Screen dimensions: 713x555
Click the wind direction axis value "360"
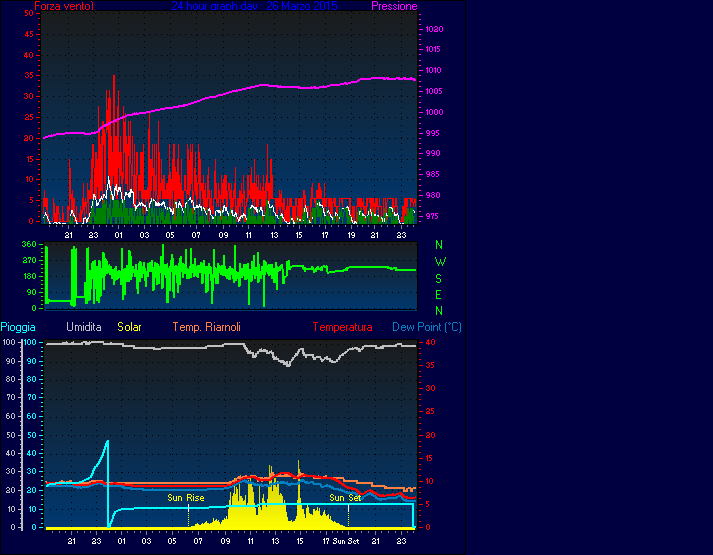[x=29, y=244]
